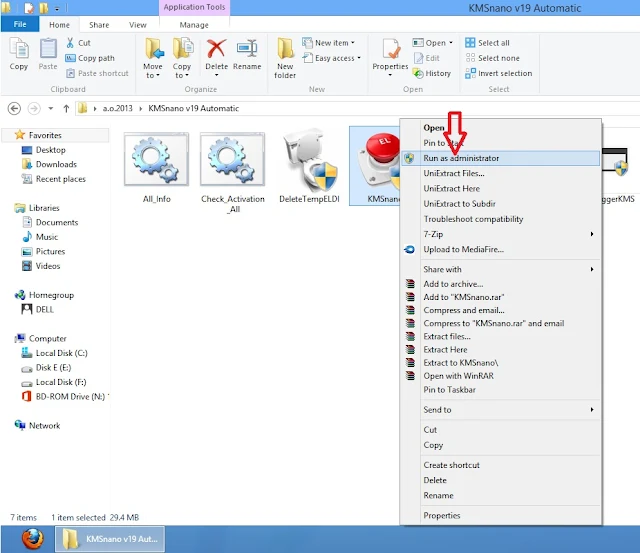Launch Firefox from the taskbar
The image size is (640, 553).
point(33,539)
